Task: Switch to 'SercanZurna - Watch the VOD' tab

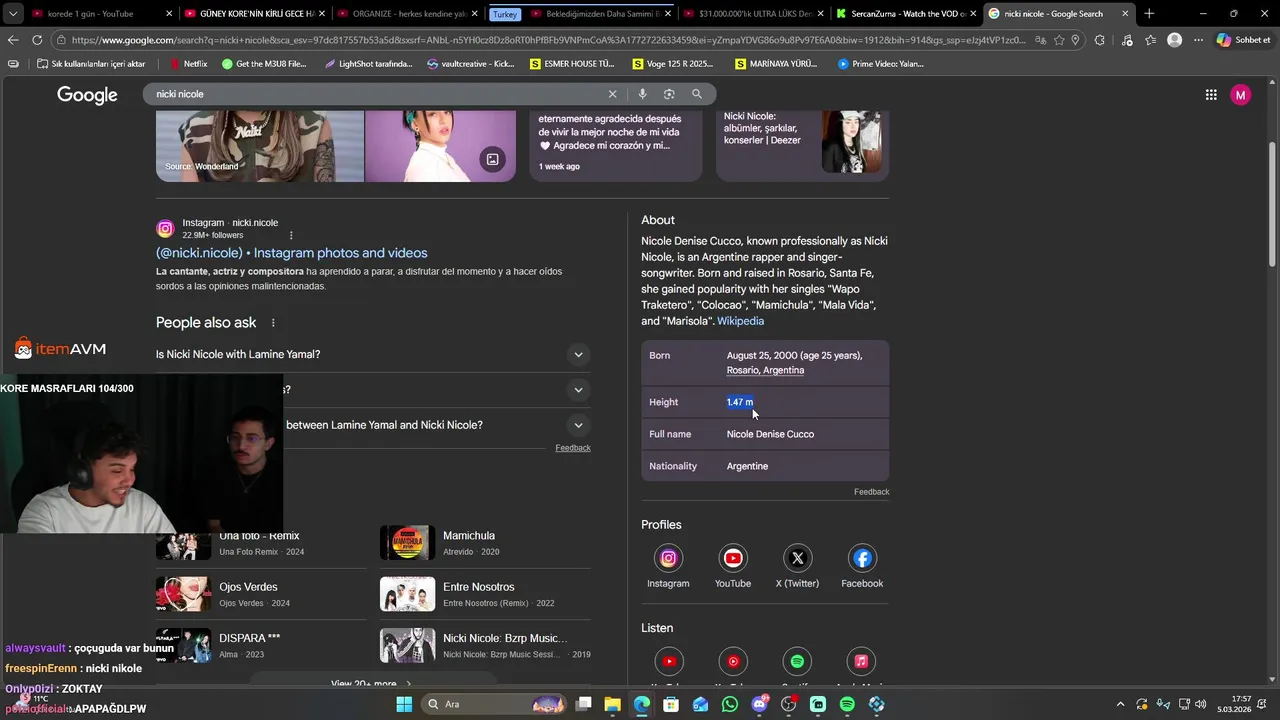Action: (906, 14)
